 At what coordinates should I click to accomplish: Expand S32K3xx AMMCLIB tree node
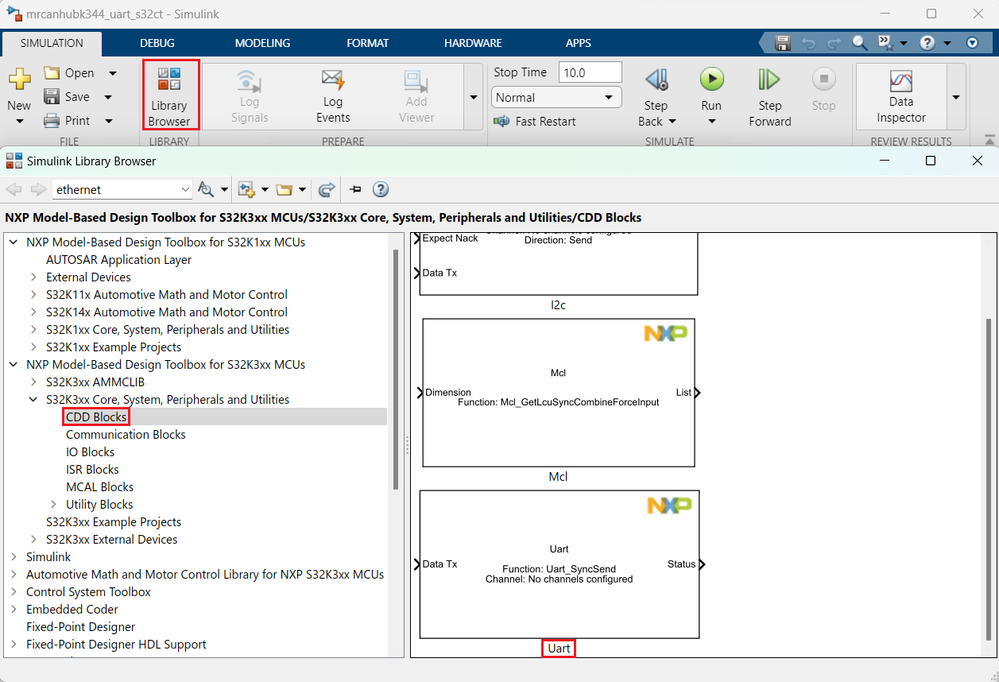pos(33,382)
